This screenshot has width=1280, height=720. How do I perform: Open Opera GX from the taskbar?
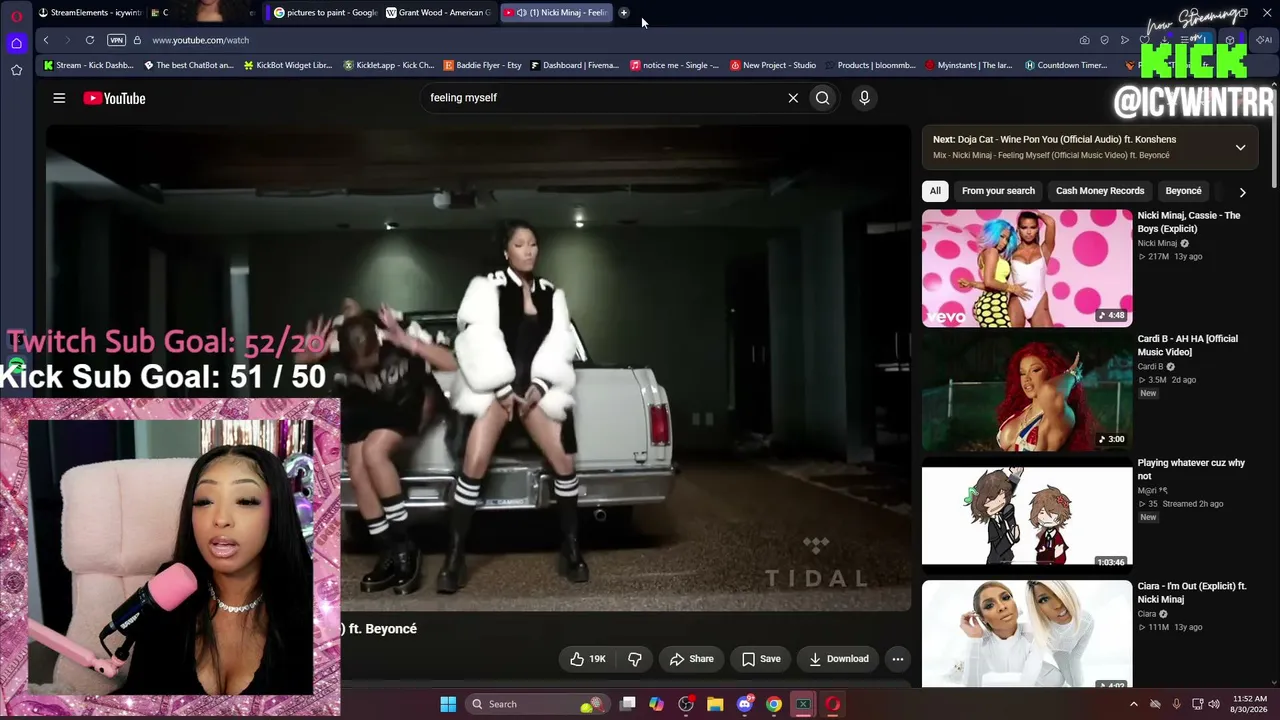click(x=832, y=704)
